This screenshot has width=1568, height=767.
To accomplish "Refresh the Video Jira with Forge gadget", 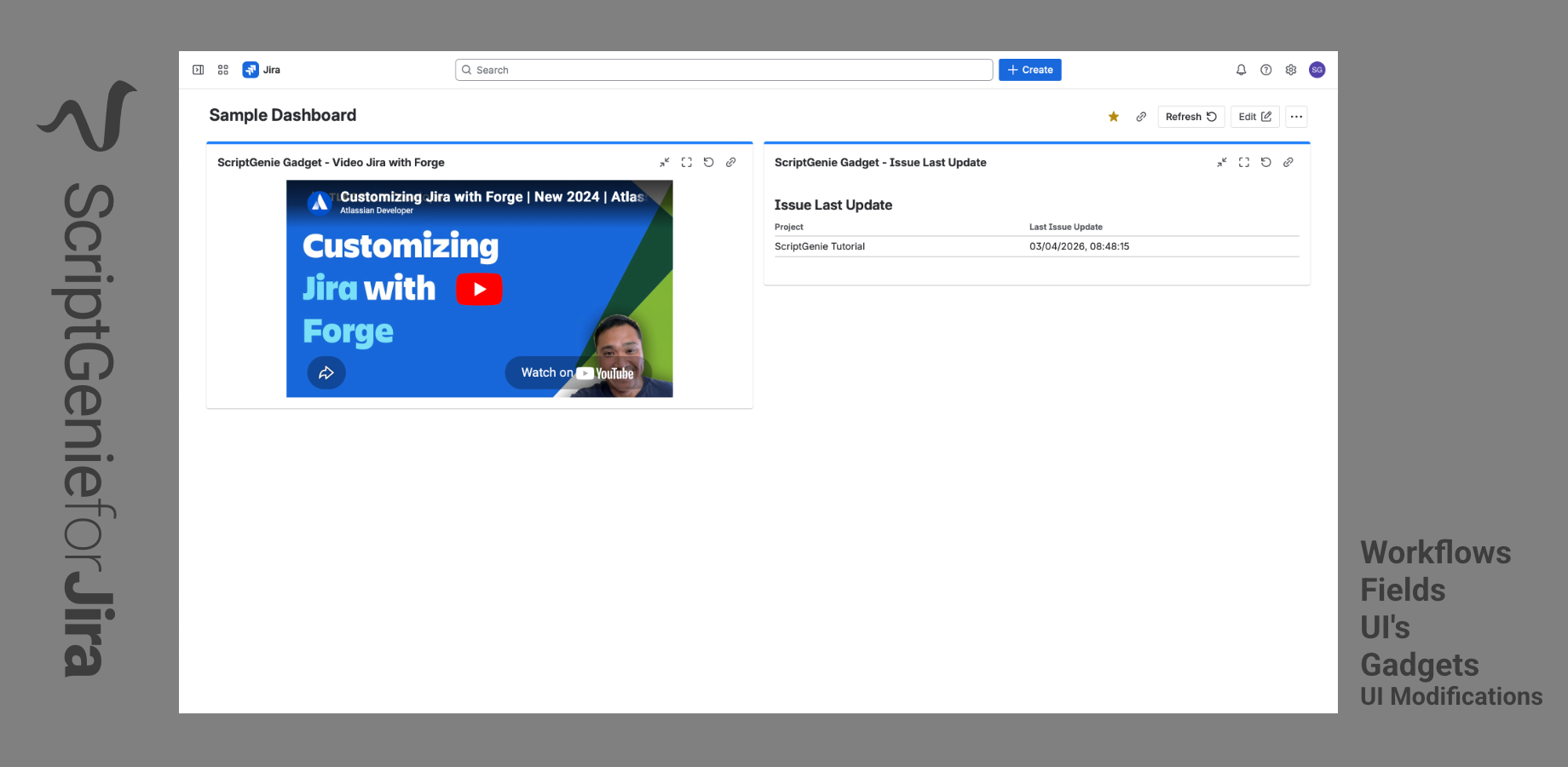I will coord(709,162).
